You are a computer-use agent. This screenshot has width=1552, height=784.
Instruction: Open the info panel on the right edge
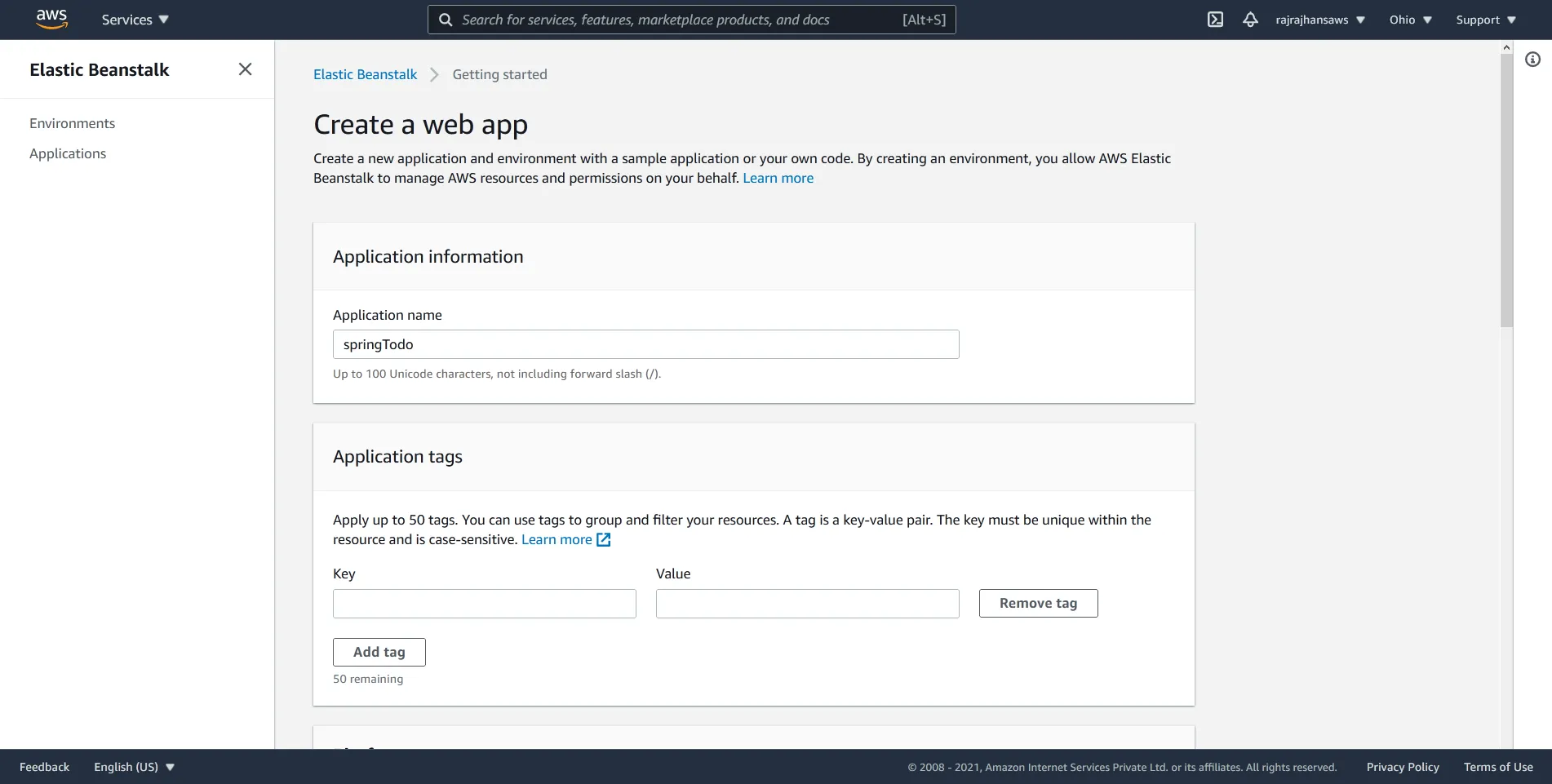(x=1533, y=59)
